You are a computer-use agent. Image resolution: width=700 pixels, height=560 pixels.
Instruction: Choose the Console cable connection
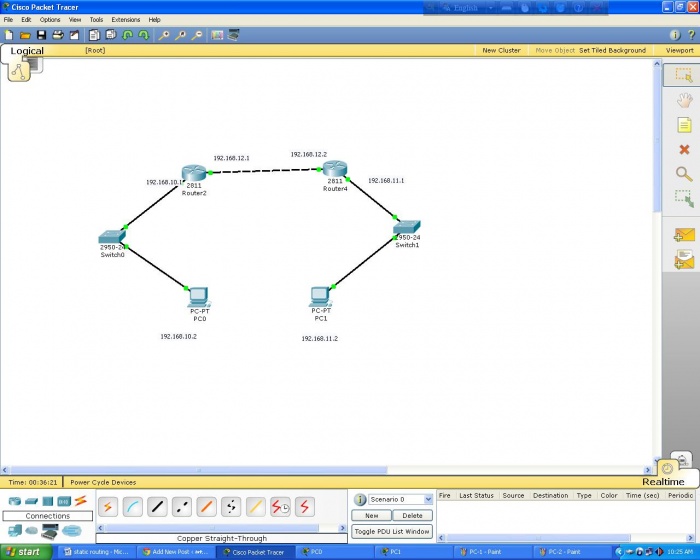[133, 507]
